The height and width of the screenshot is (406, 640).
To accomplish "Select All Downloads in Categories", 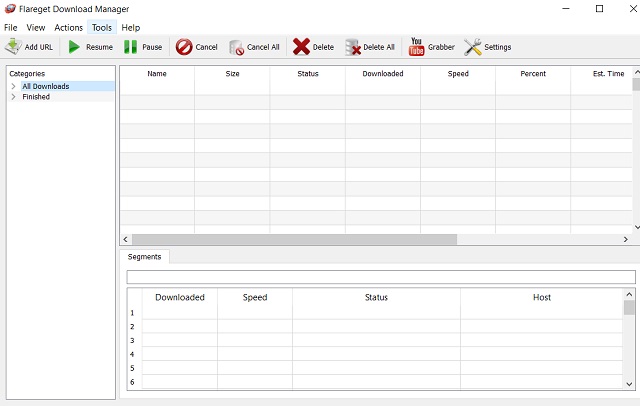I will (x=46, y=86).
